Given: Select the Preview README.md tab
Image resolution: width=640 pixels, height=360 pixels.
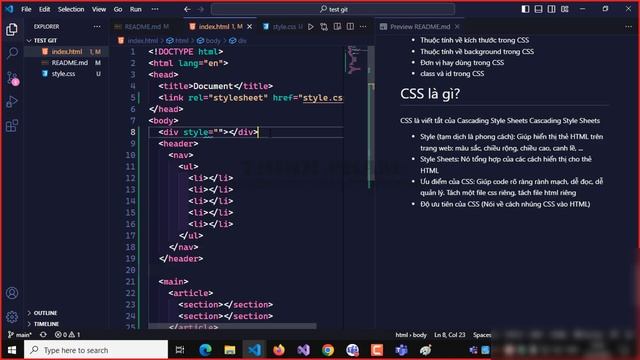Looking at the screenshot, I should (x=420, y=27).
